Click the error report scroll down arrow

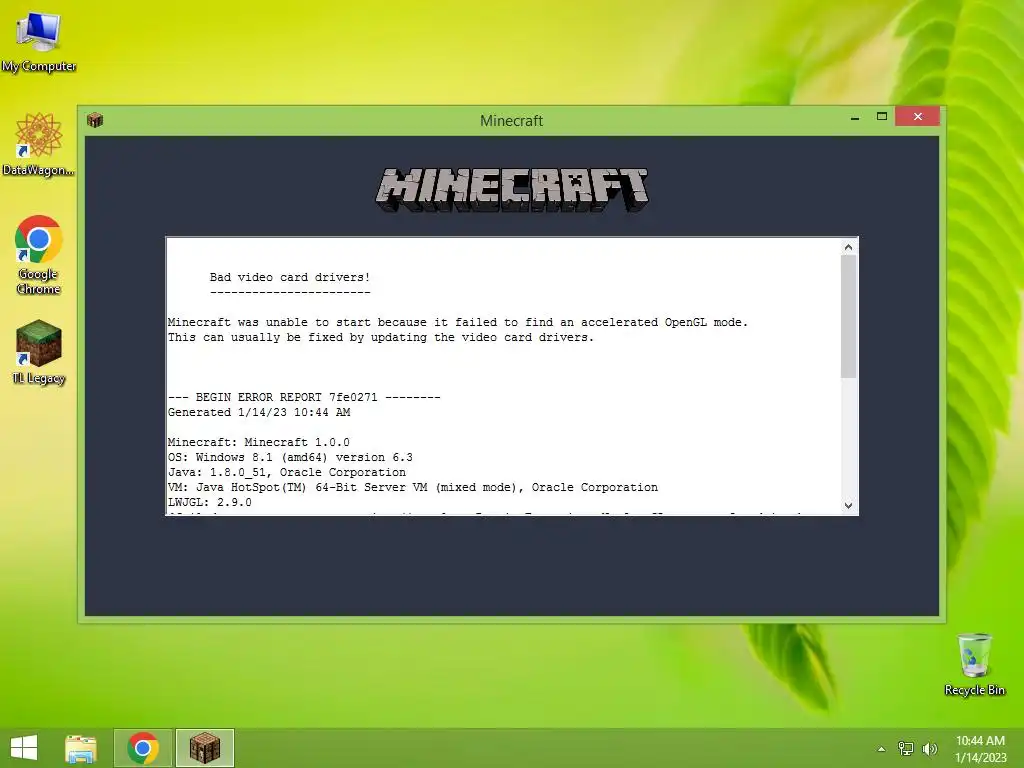pos(848,505)
